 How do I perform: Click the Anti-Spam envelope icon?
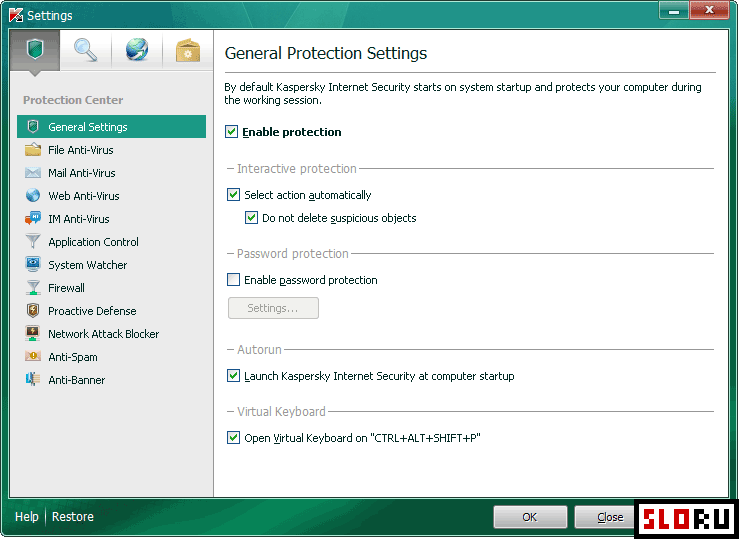point(33,356)
